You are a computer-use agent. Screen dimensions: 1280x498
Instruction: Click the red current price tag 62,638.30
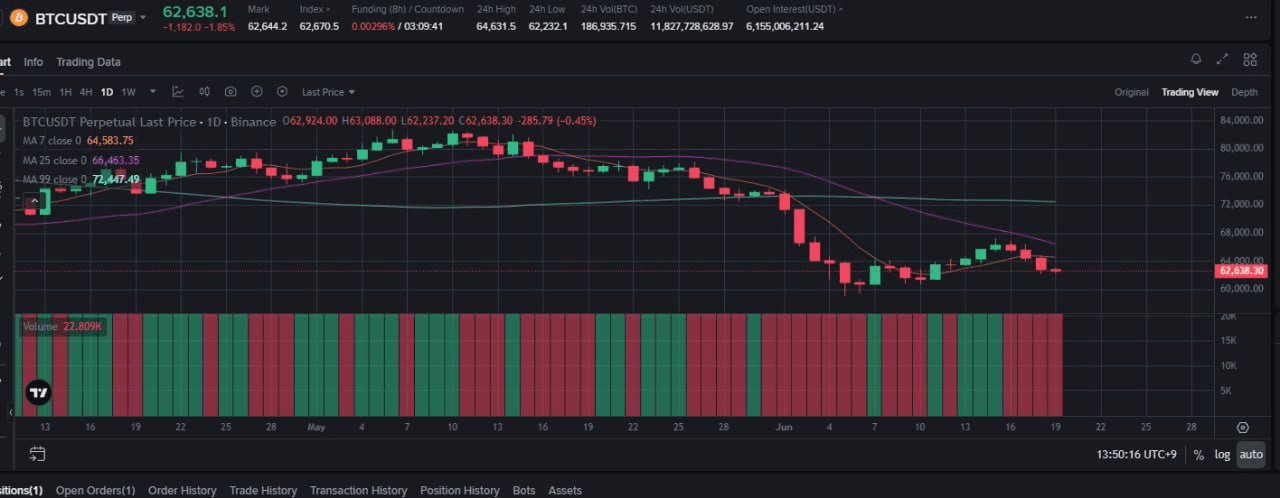(1241, 270)
